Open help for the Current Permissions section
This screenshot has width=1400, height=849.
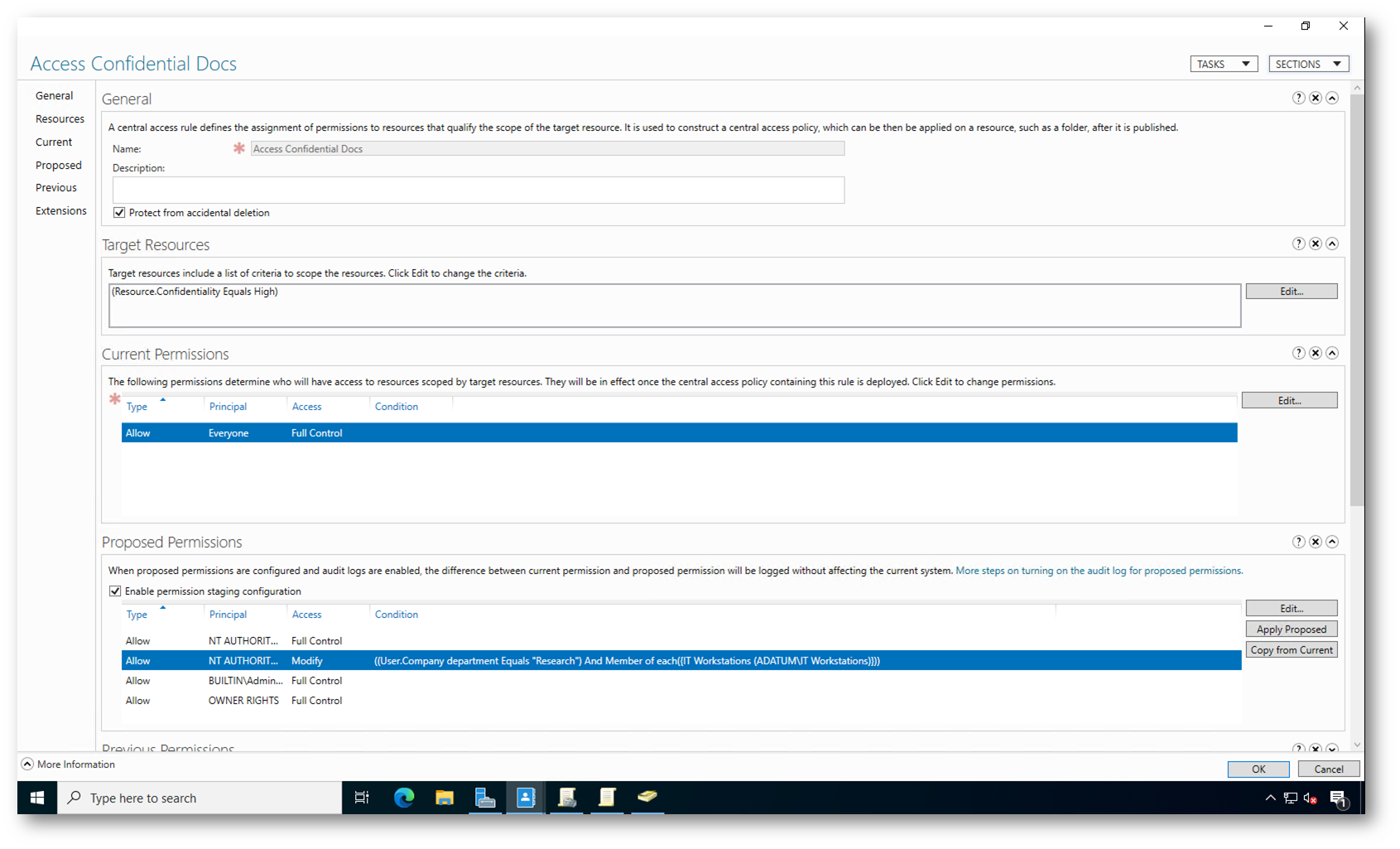tap(1298, 353)
